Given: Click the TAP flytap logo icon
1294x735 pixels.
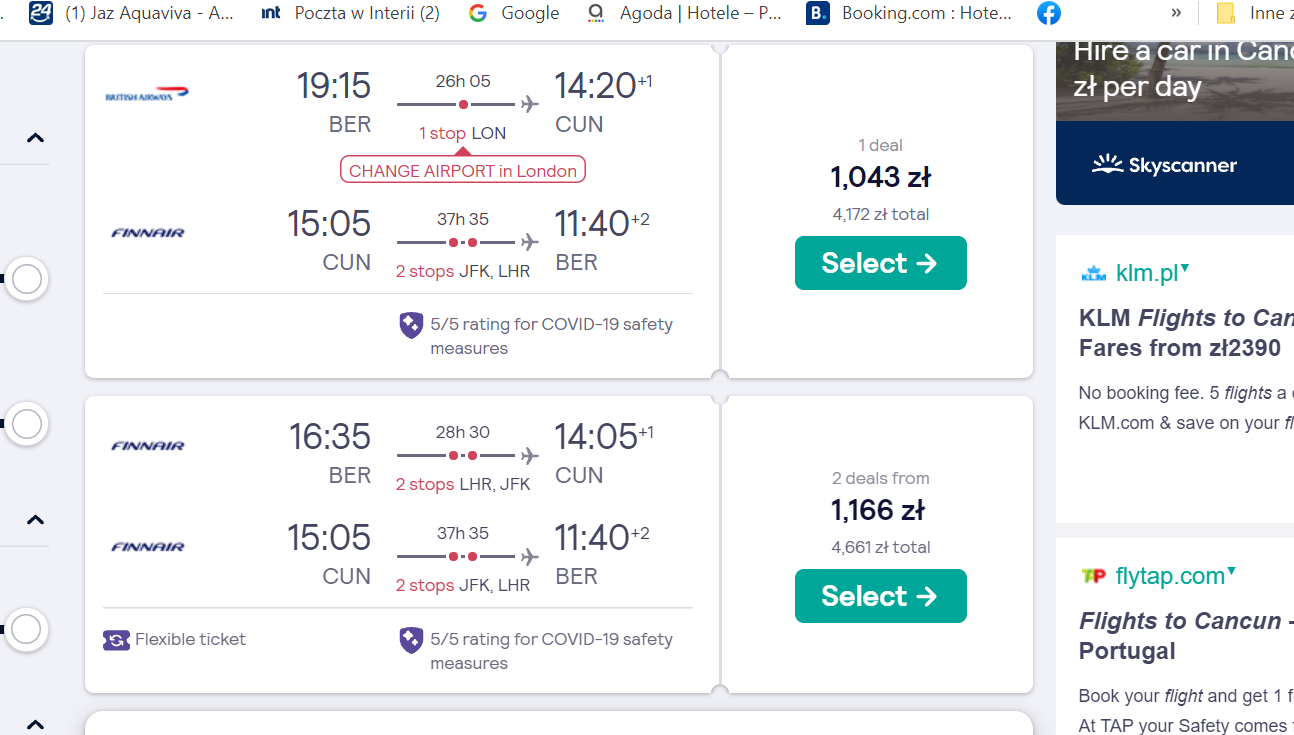Looking at the screenshot, I should click(1094, 576).
